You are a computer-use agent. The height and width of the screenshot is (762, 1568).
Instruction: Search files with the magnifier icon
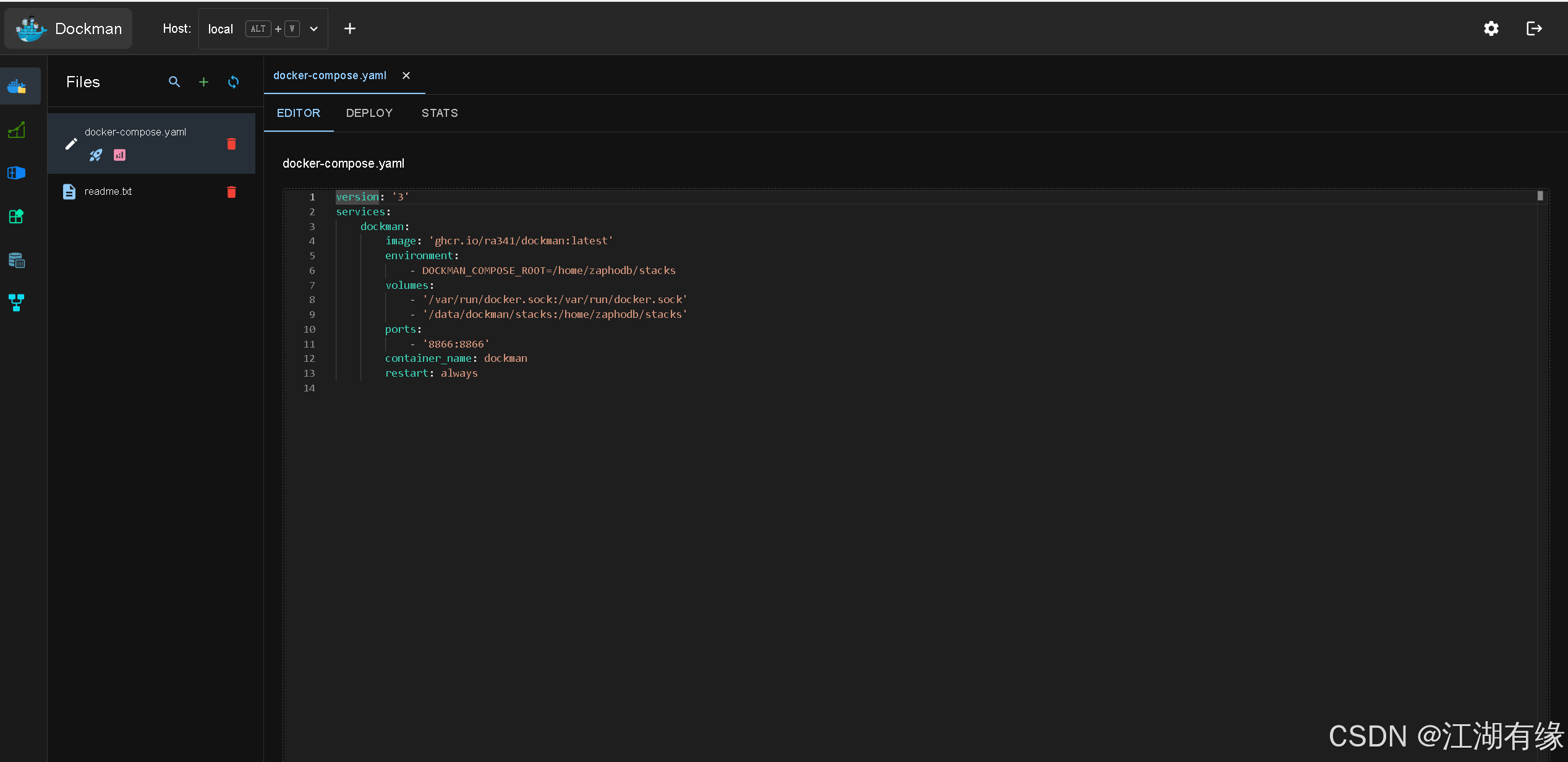pos(174,82)
